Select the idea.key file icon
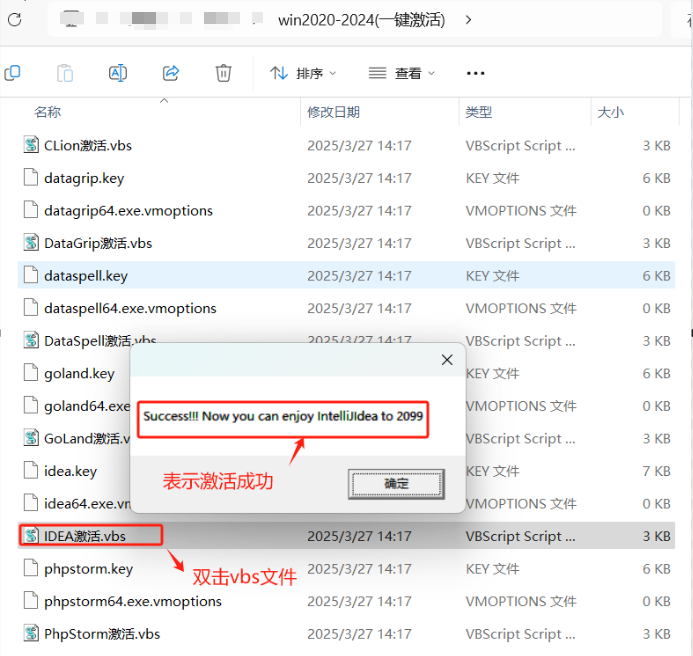This screenshot has width=693, height=656. pos(31,471)
